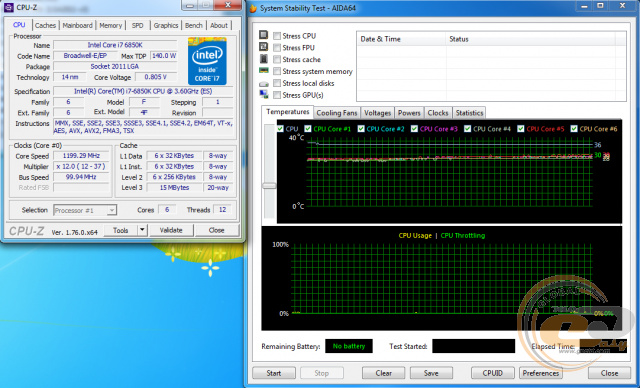The width and height of the screenshot is (640, 388).
Task: Click the Close button in AIDA64 window
Action: pyautogui.click(x=609, y=373)
